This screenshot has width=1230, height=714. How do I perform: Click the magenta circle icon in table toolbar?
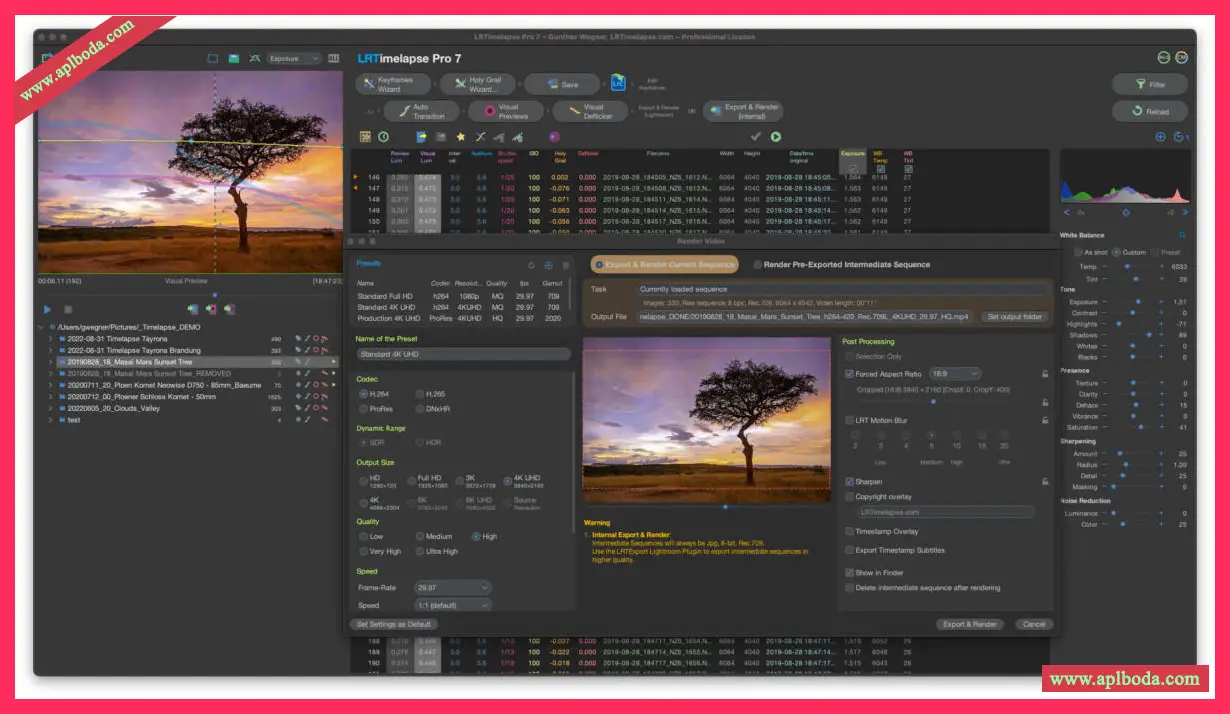pos(554,137)
